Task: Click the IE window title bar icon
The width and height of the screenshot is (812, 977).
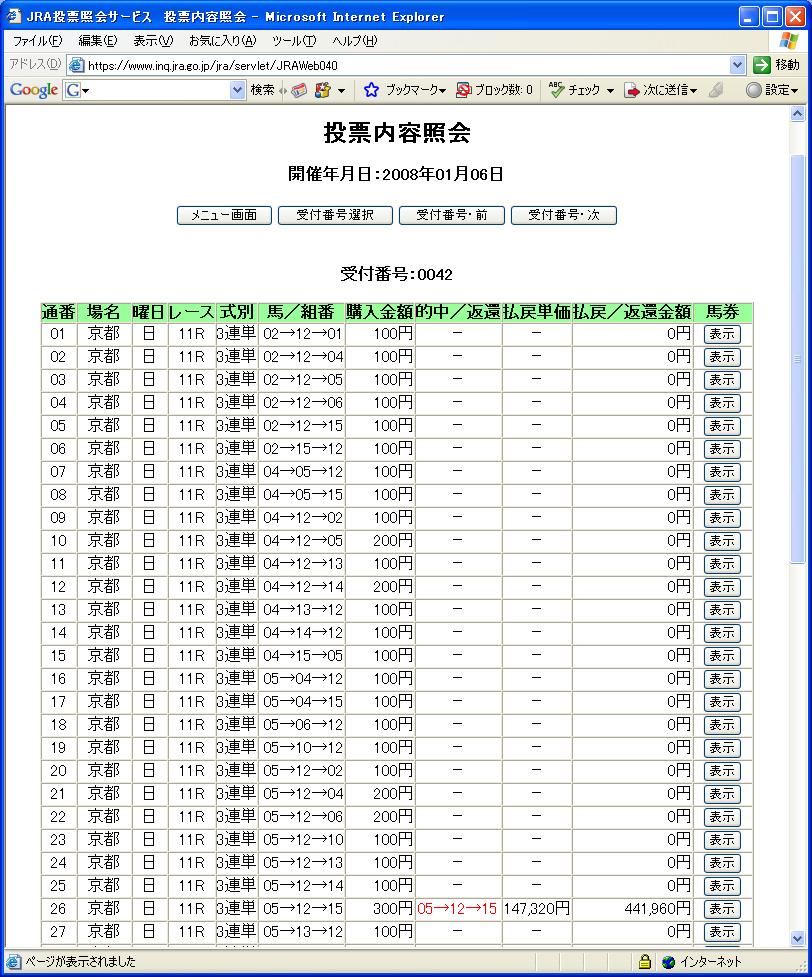Action: coord(14,16)
